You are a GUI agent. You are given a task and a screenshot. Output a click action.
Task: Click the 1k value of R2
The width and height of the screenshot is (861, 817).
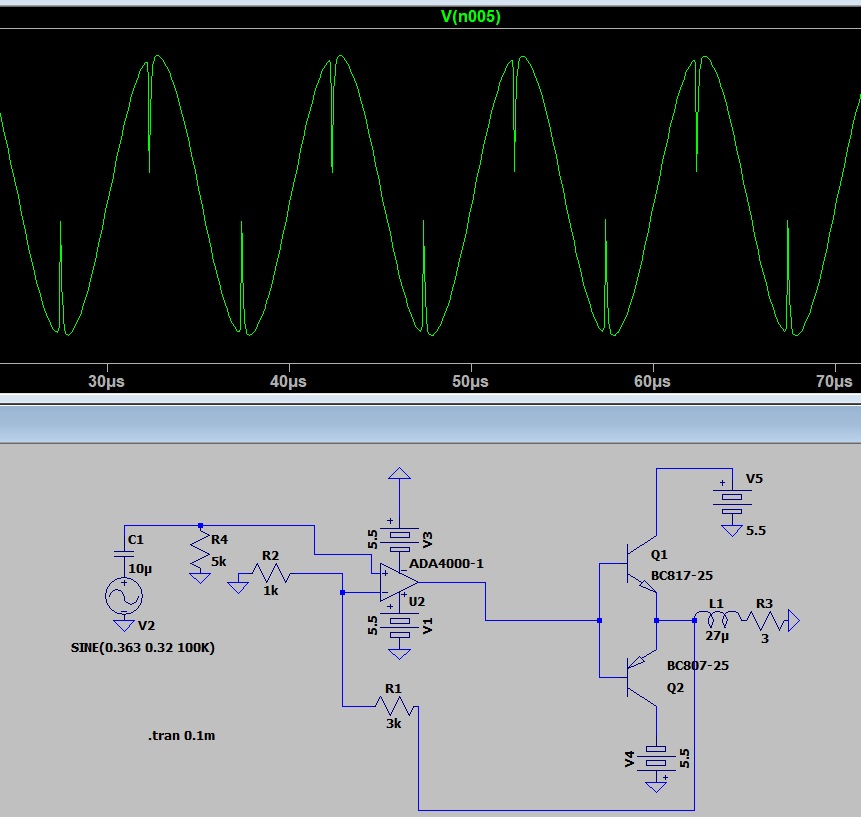pos(271,591)
